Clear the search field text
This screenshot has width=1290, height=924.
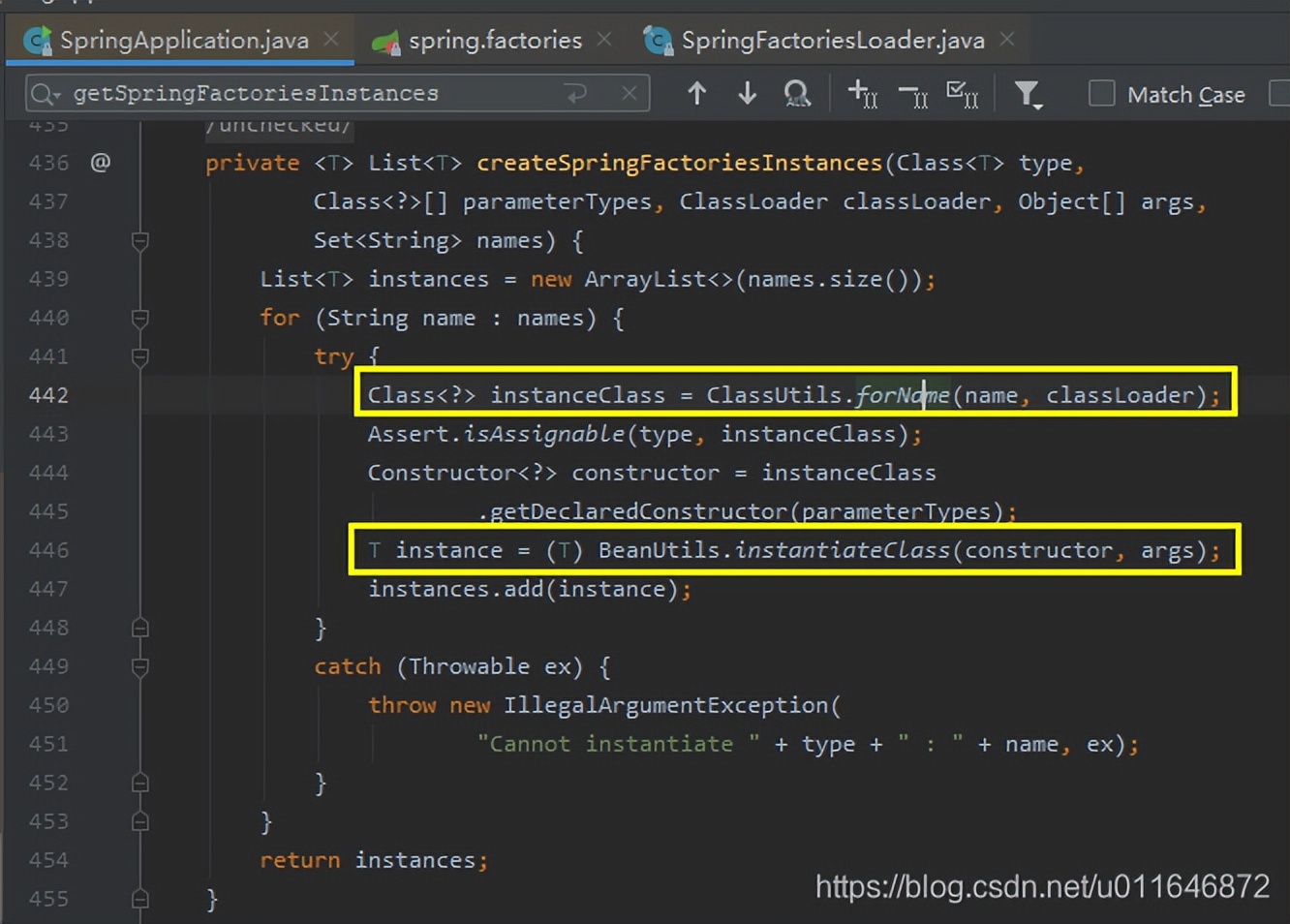[x=629, y=93]
